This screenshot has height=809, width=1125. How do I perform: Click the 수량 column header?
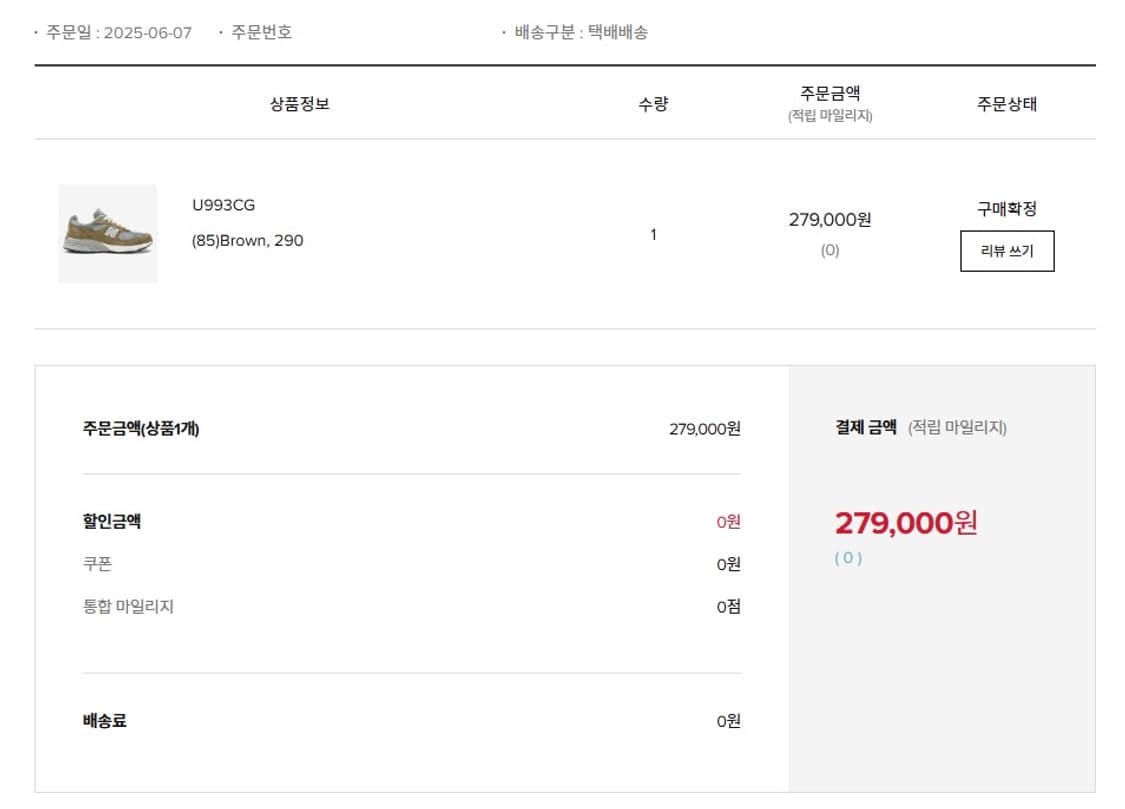(652, 103)
